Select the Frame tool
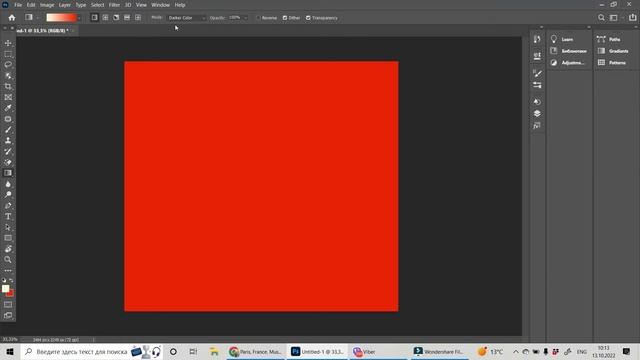The width and height of the screenshot is (640, 360). click(x=8, y=97)
